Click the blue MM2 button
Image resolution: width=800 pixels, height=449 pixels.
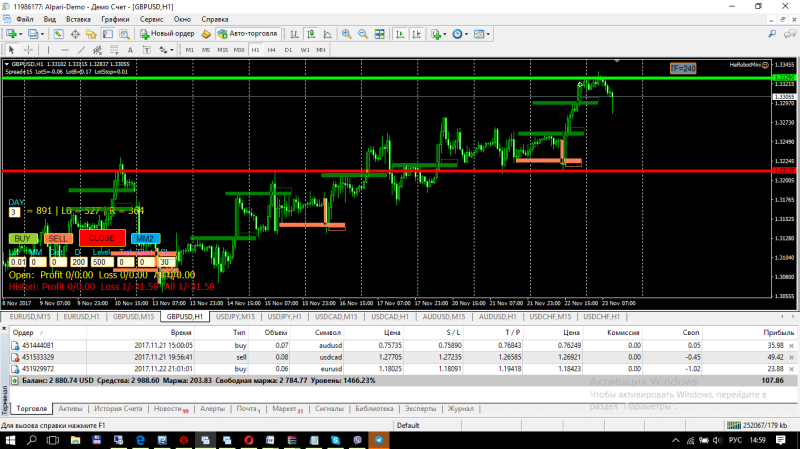(145, 238)
